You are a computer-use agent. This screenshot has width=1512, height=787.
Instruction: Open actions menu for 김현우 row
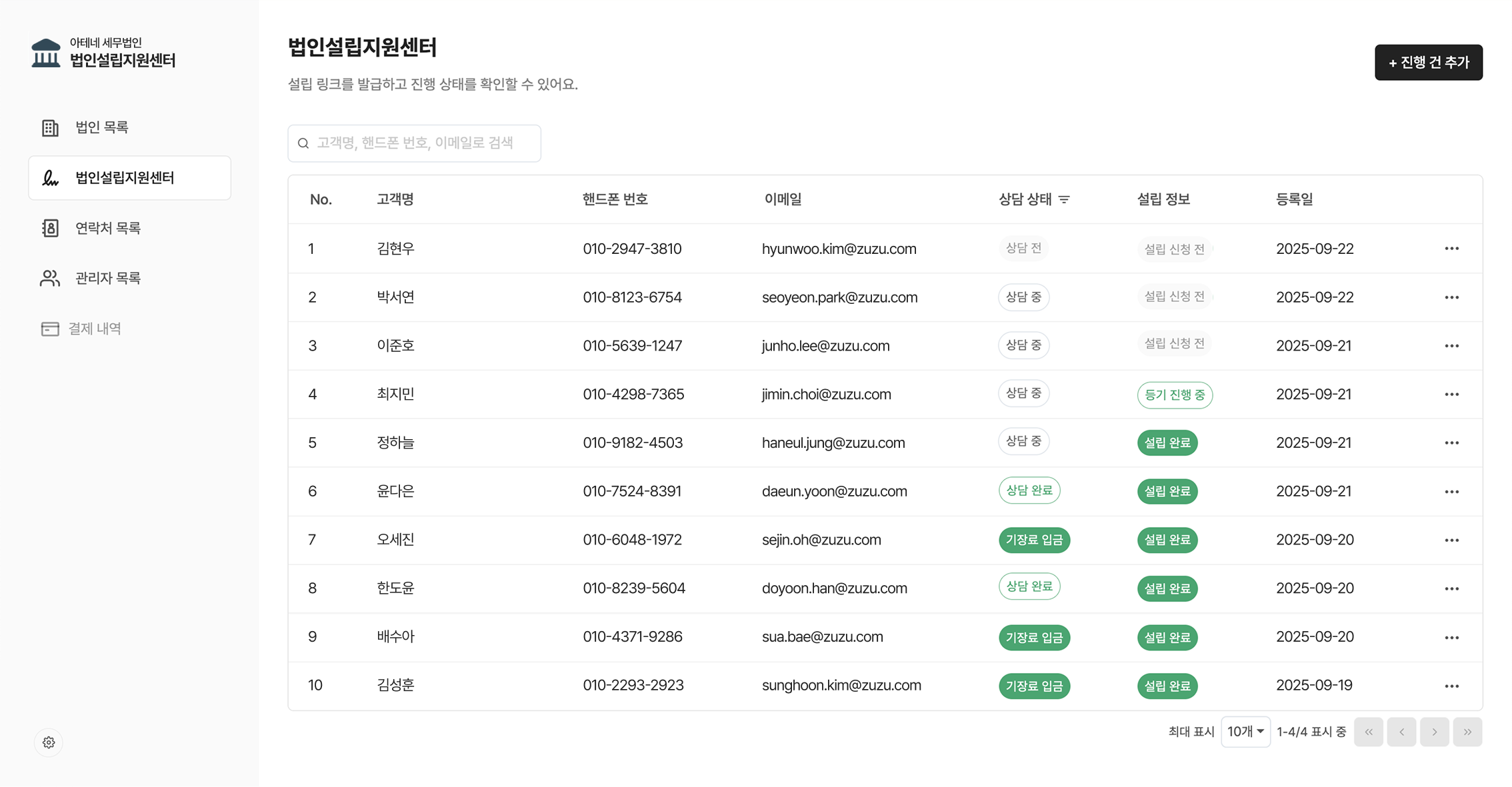(1452, 249)
